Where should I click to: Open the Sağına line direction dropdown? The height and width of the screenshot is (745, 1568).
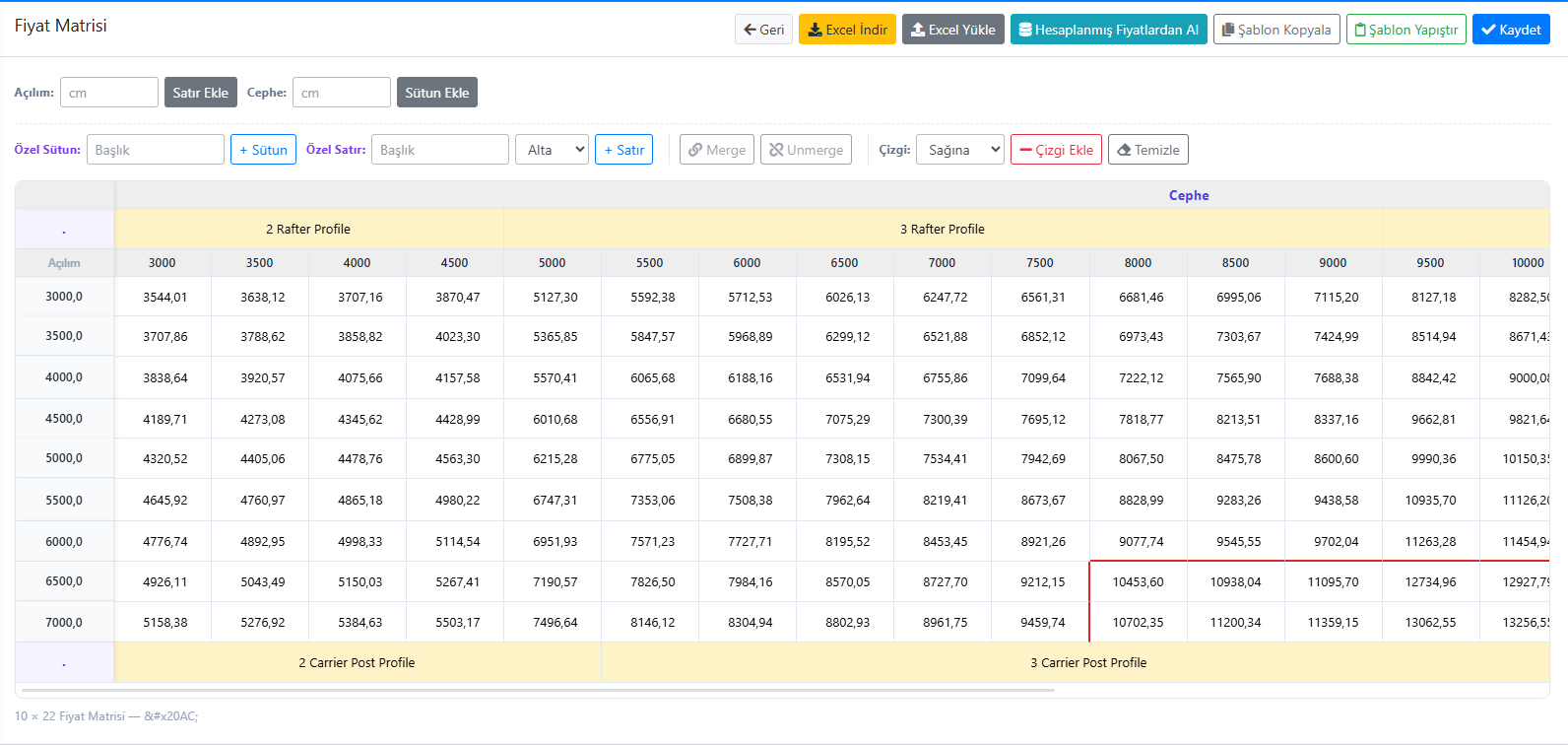[960, 150]
